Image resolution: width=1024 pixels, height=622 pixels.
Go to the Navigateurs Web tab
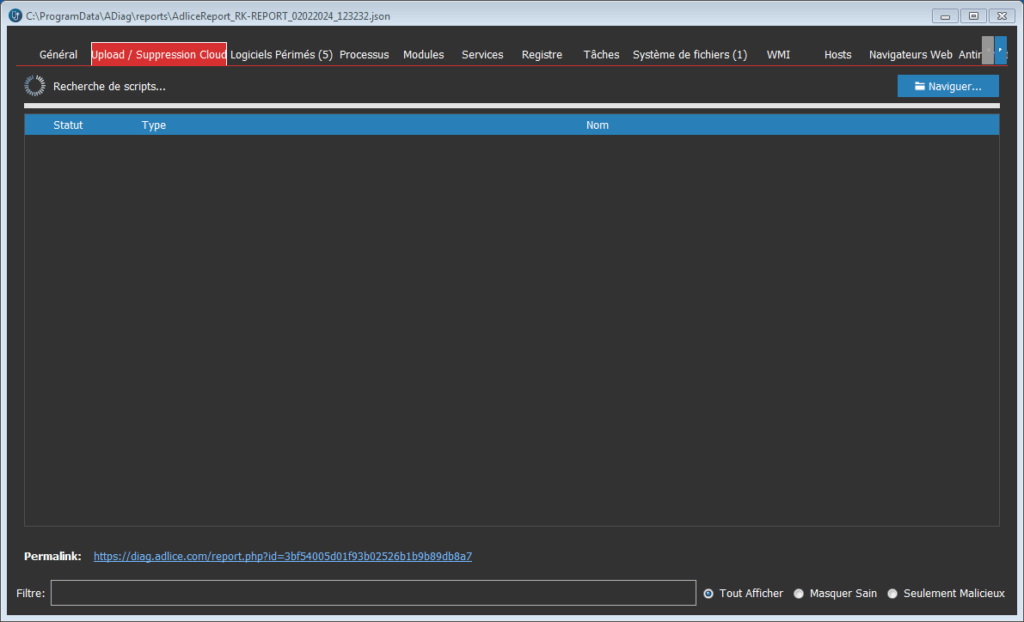click(x=910, y=55)
